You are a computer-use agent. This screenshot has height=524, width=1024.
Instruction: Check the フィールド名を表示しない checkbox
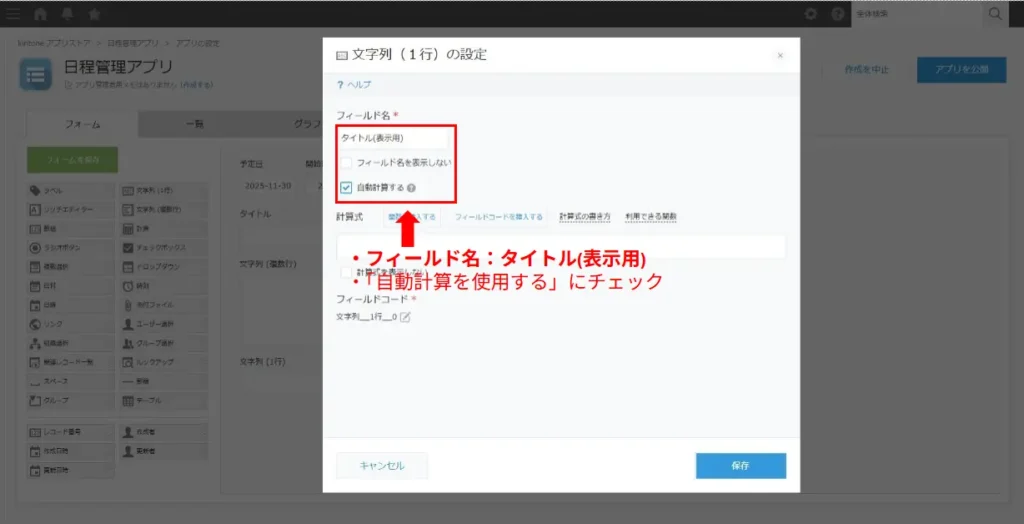[346, 162]
